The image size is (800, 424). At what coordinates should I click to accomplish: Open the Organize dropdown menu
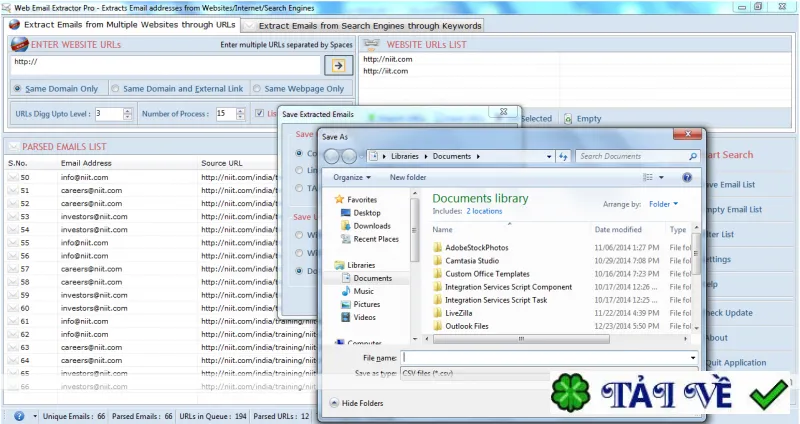[x=352, y=177]
